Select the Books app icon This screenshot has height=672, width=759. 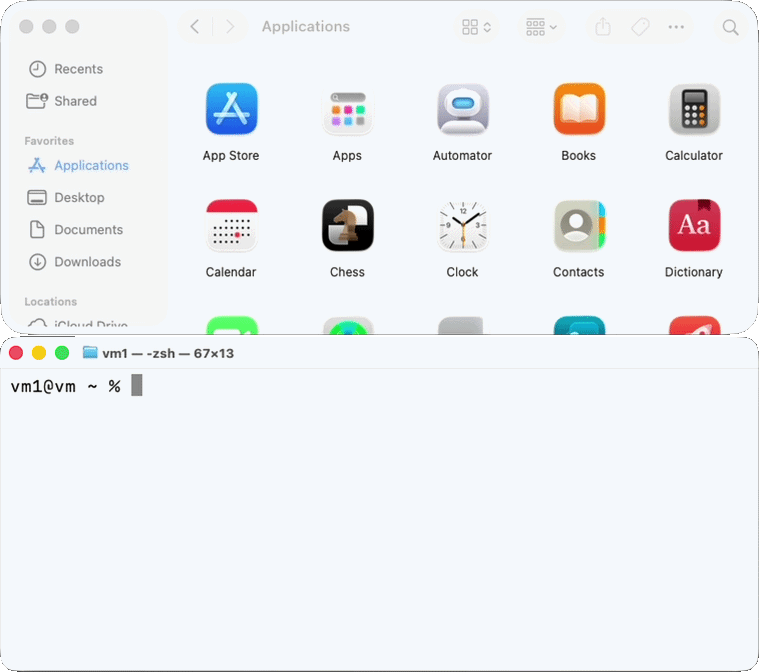point(579,109)
